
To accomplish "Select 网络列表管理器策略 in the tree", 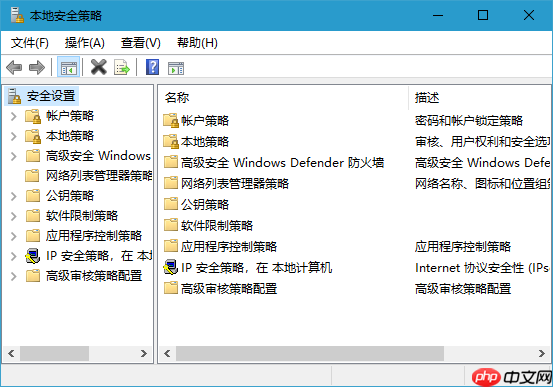I will click(x=99, y=176).
